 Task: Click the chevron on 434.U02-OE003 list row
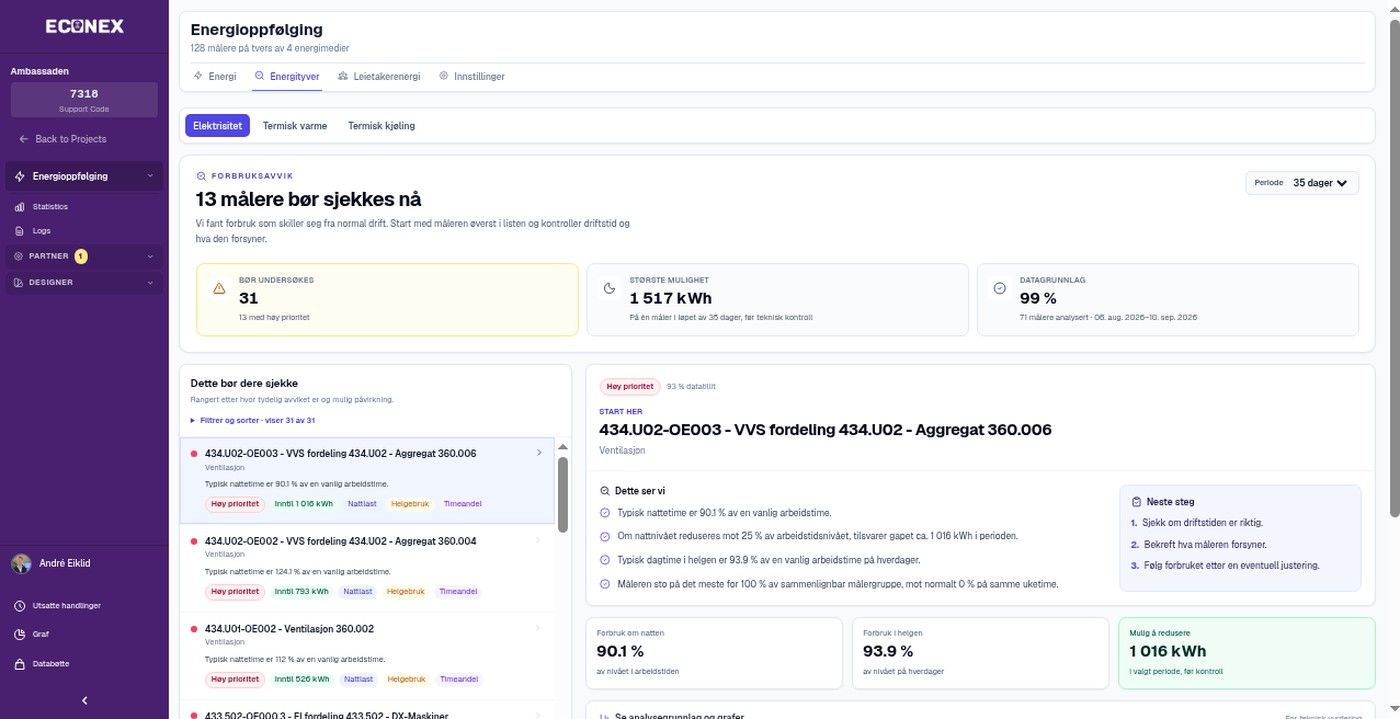click(539, 453)
